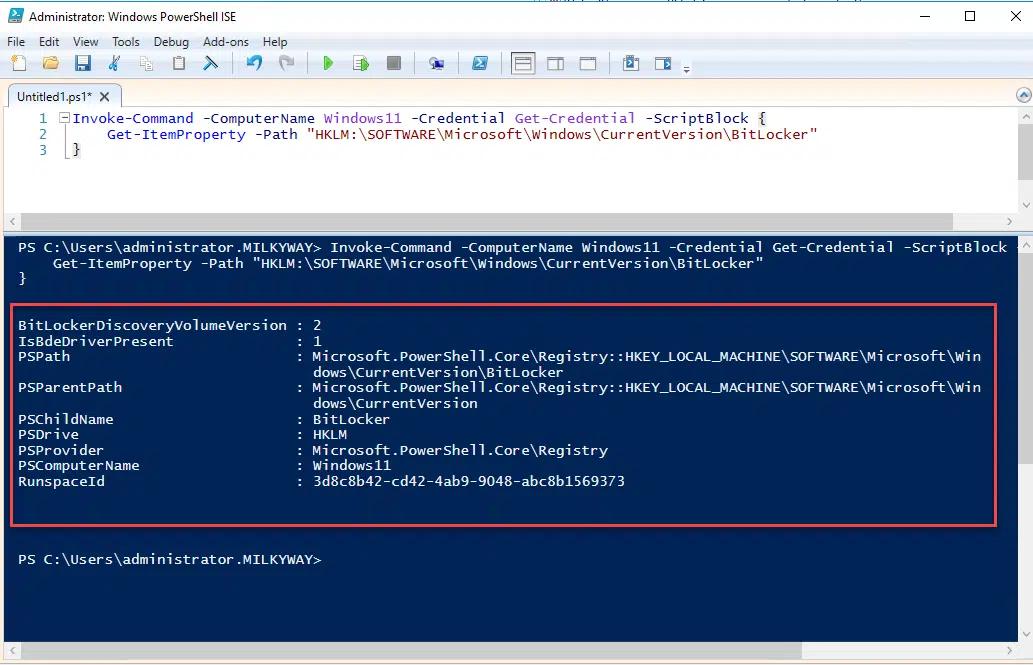Show the command add-on pane
This screenshot has width=1033, height=665.
pos(663,63)
